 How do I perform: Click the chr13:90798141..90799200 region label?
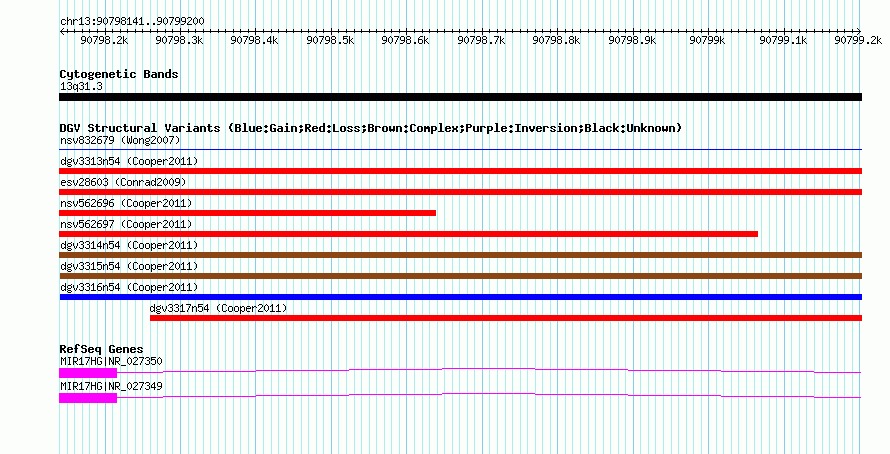pyautogui.click(x=132, y=22)
